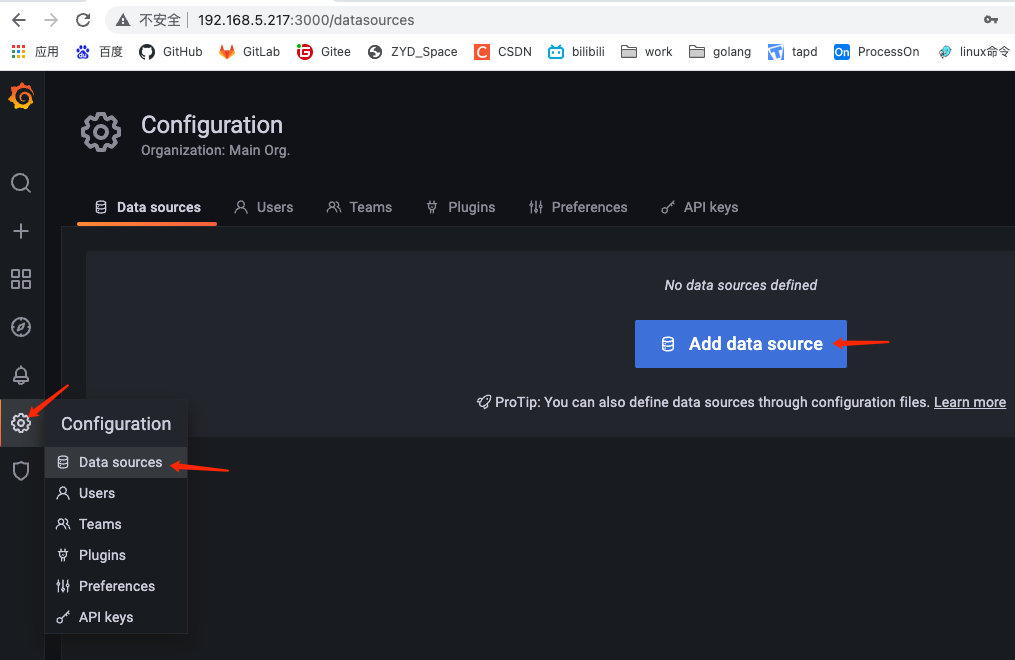1015x660 pixels.
Task: Open the Apps bookmark shortcut
Action: pyautogui.click(x=35, y=52)
